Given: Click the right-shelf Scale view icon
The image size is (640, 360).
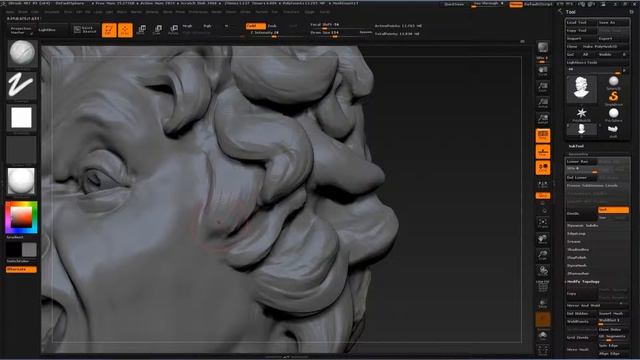Looking at the screenshot, I should (x=542, y=255).
